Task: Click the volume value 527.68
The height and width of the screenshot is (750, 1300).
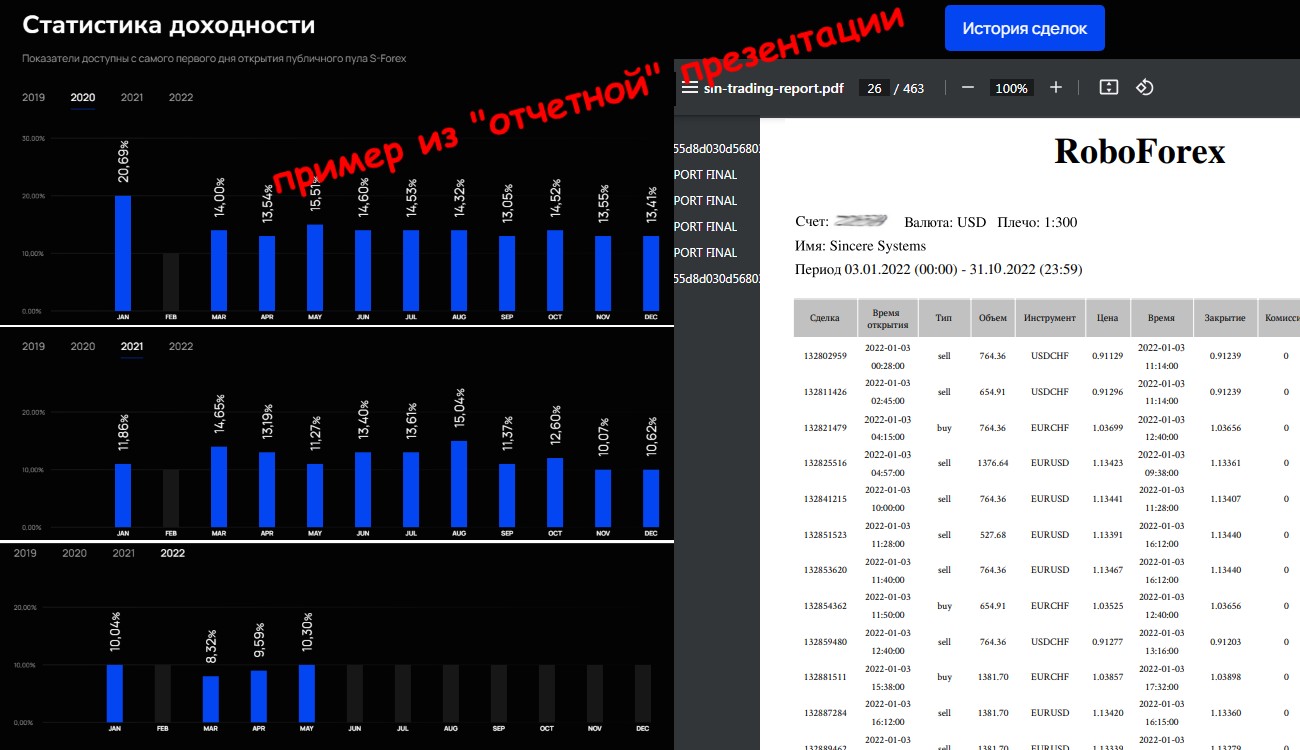Action: [993, 535]
